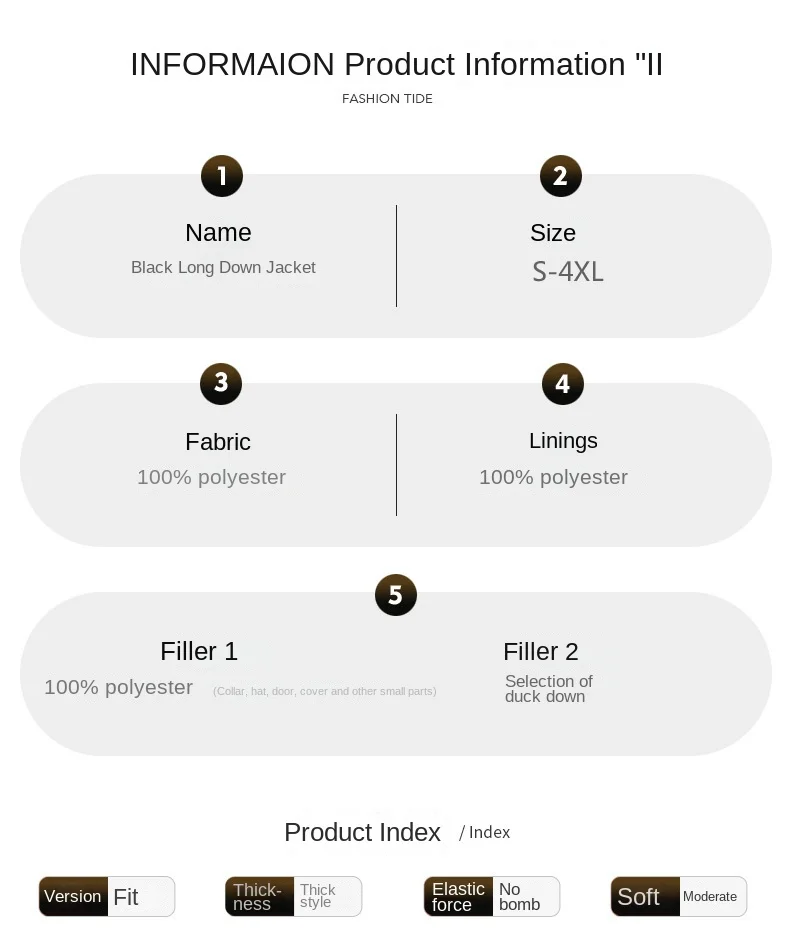
Task: Select the Thick style value
Action: [318, 896]
